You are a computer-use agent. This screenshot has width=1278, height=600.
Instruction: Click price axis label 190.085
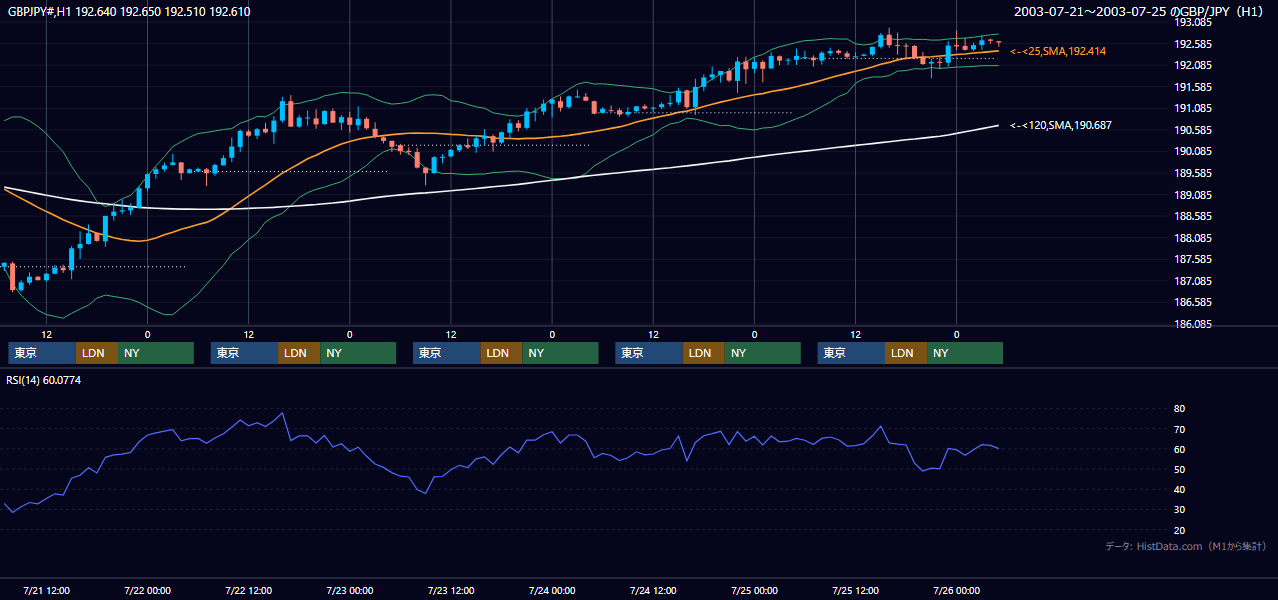1193,152
